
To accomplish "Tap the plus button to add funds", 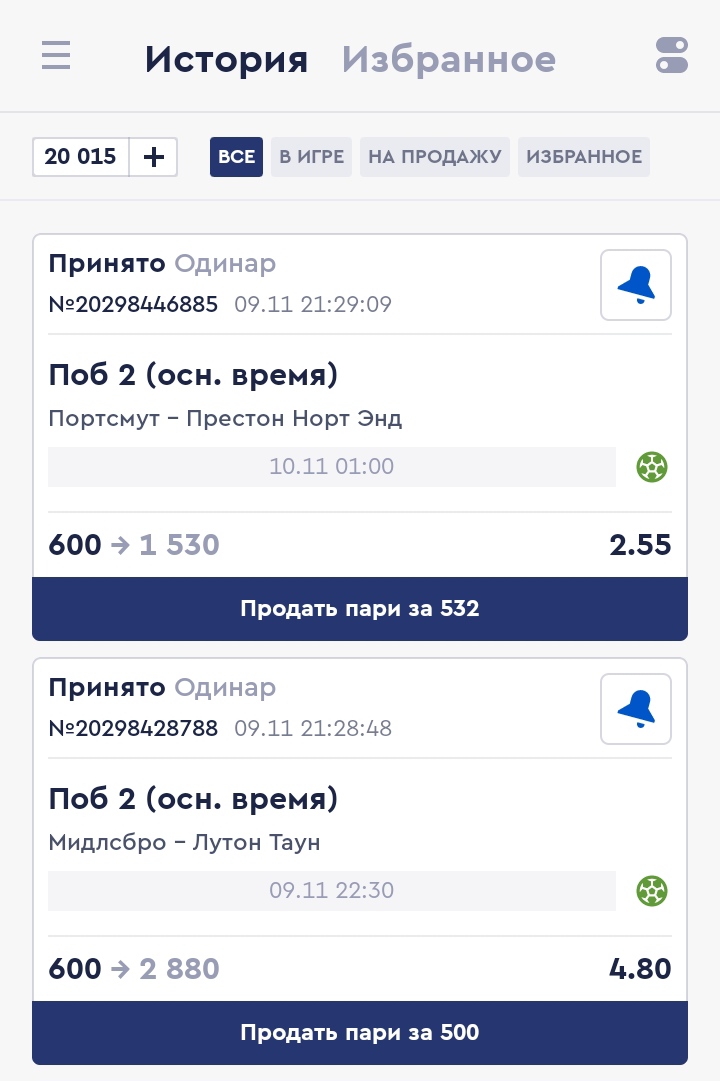I will coord(154,157).
